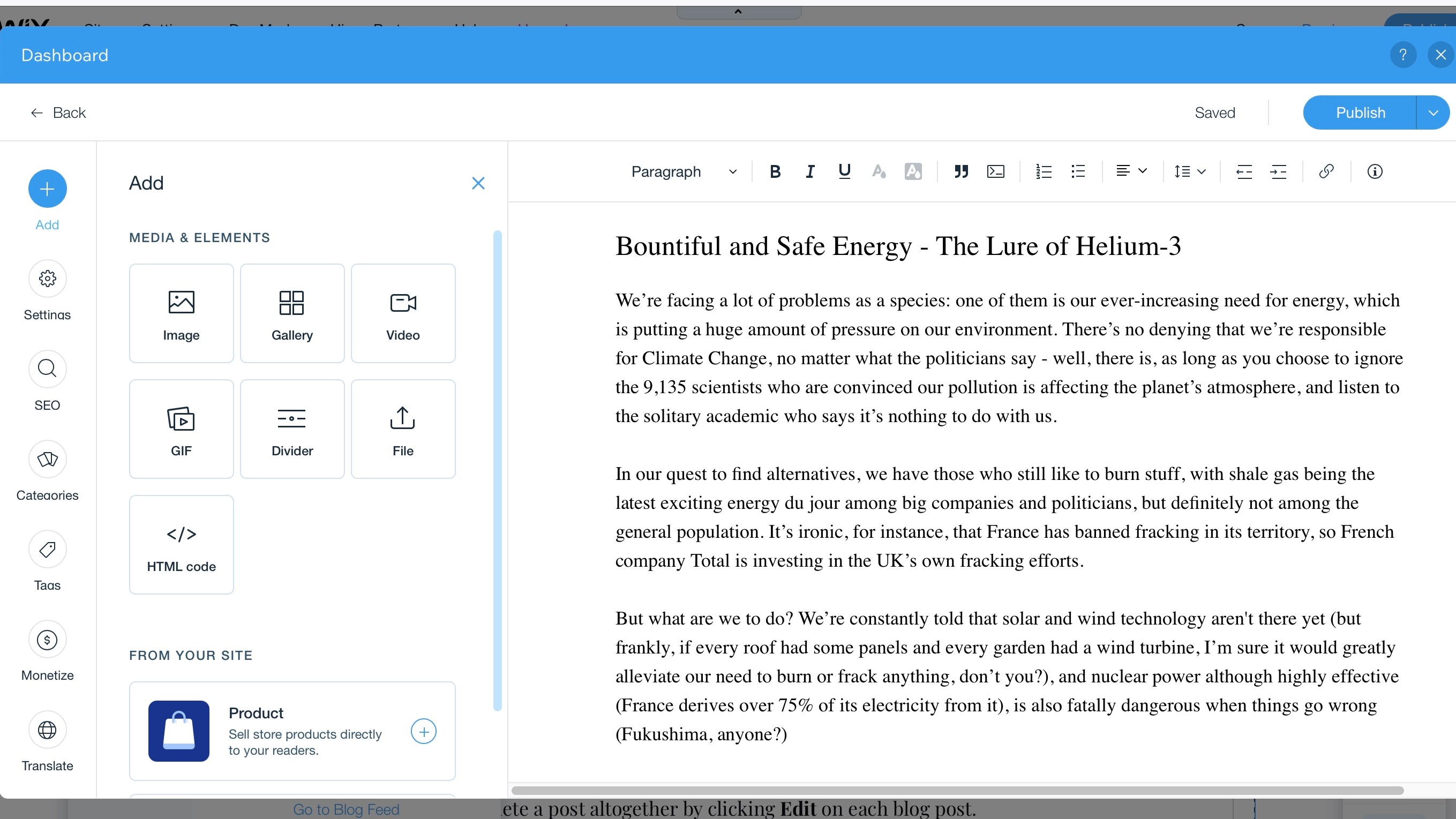Click Go to Blog Feed link
This screenshot has width=1456, height=819.
click(346, 809)
